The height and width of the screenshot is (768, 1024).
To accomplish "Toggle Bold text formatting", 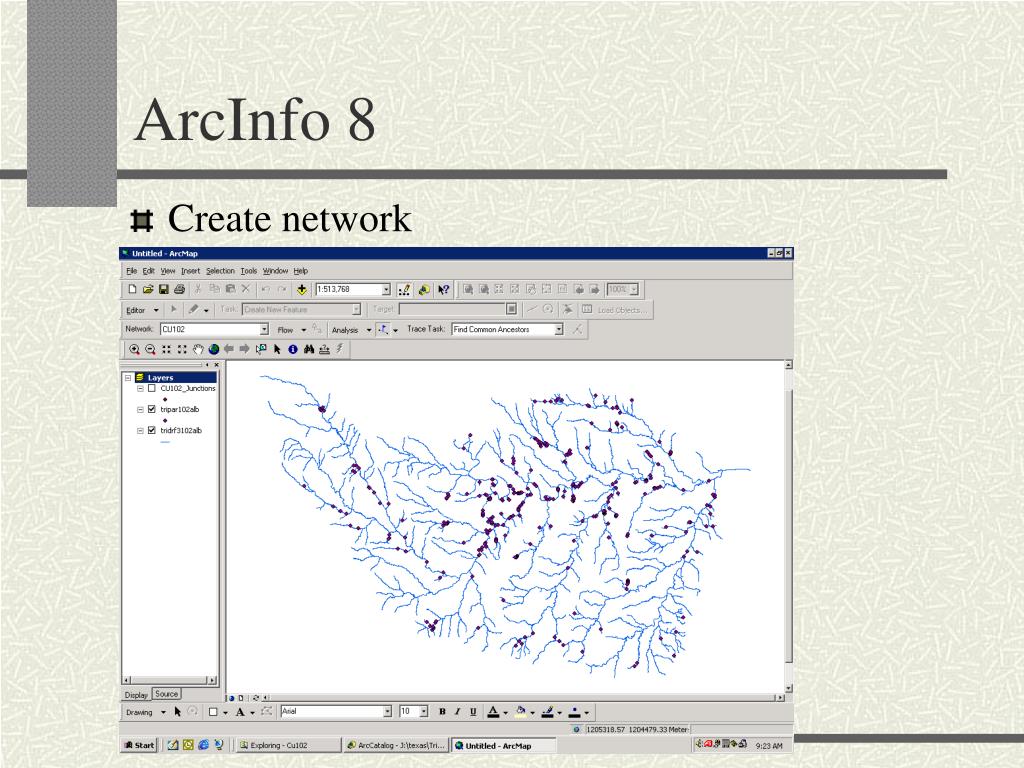I will click(x=442, y=712).
